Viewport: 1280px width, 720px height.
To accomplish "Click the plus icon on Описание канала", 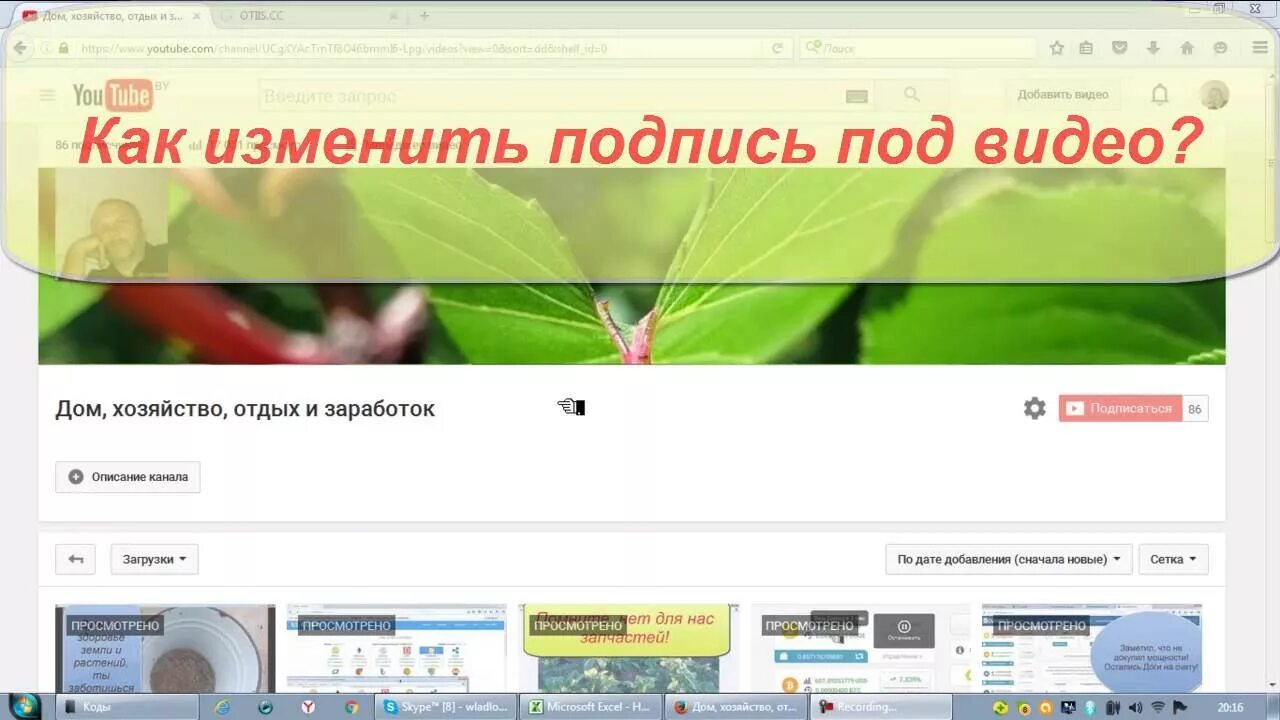I will (76, 477).
